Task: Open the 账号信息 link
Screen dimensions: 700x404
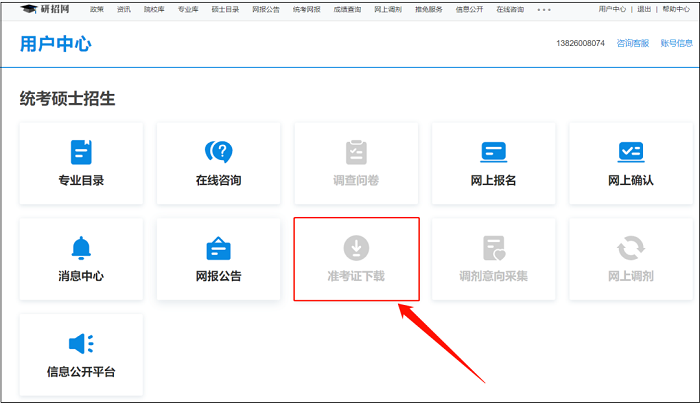Action: 676,44
